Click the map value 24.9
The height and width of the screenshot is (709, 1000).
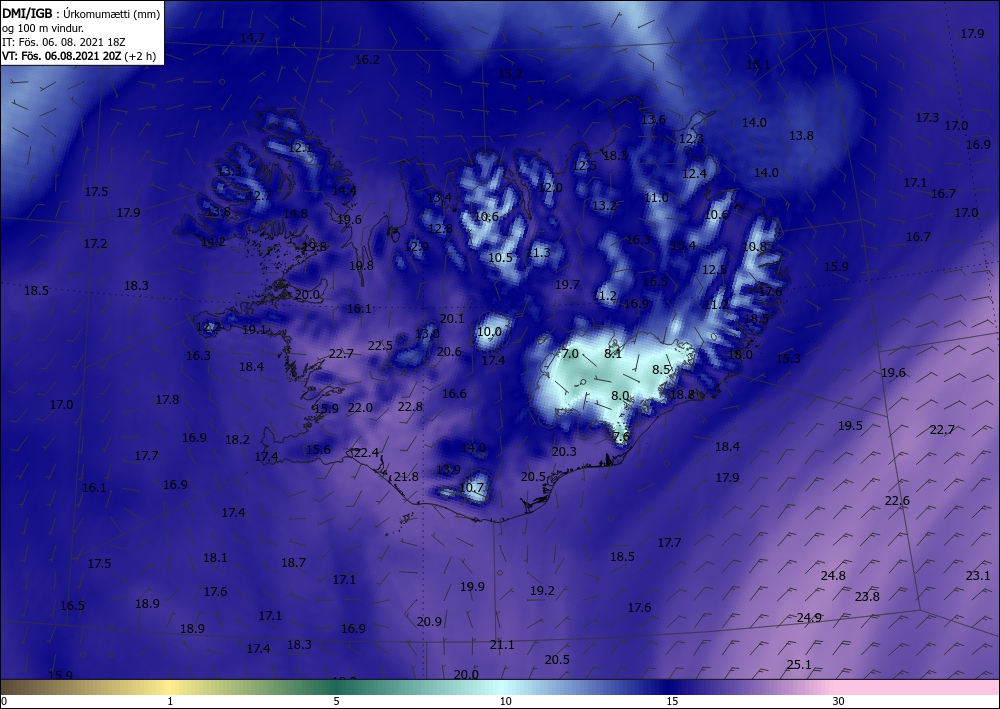(809, 617)
